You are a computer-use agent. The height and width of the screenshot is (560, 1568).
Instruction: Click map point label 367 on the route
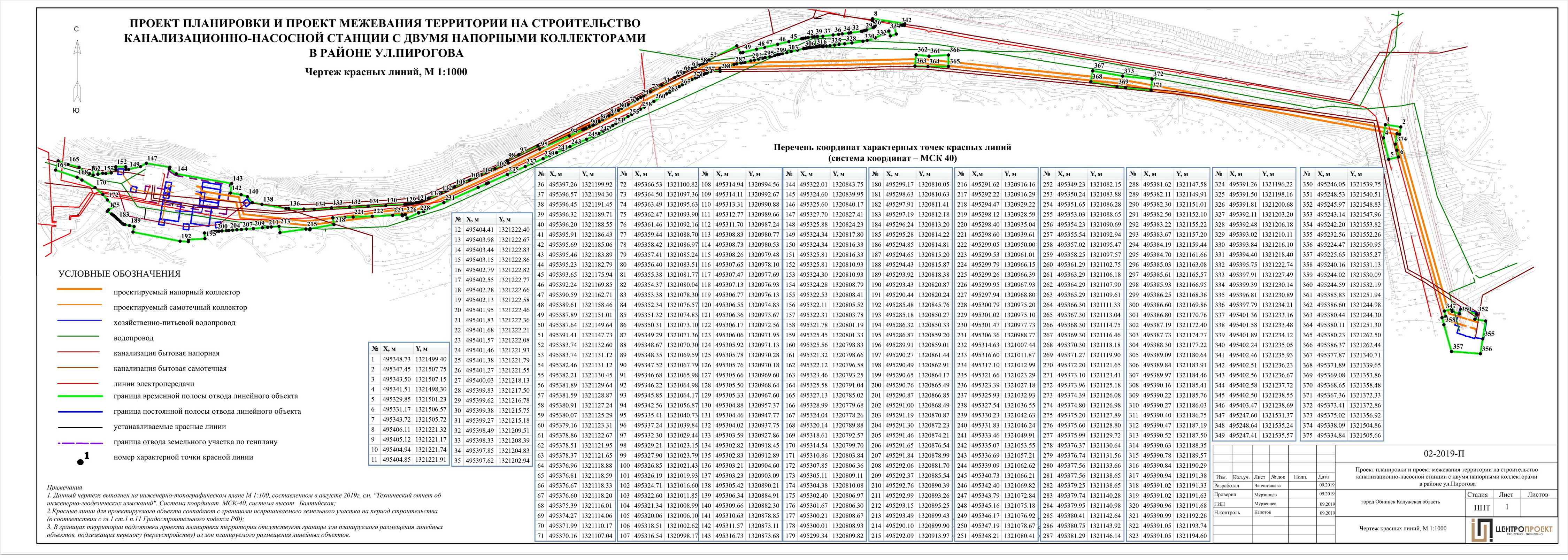1099,65
